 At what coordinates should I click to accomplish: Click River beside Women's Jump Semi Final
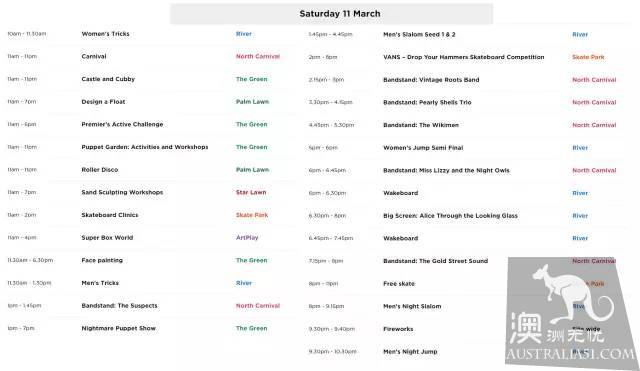click(580, 148)
